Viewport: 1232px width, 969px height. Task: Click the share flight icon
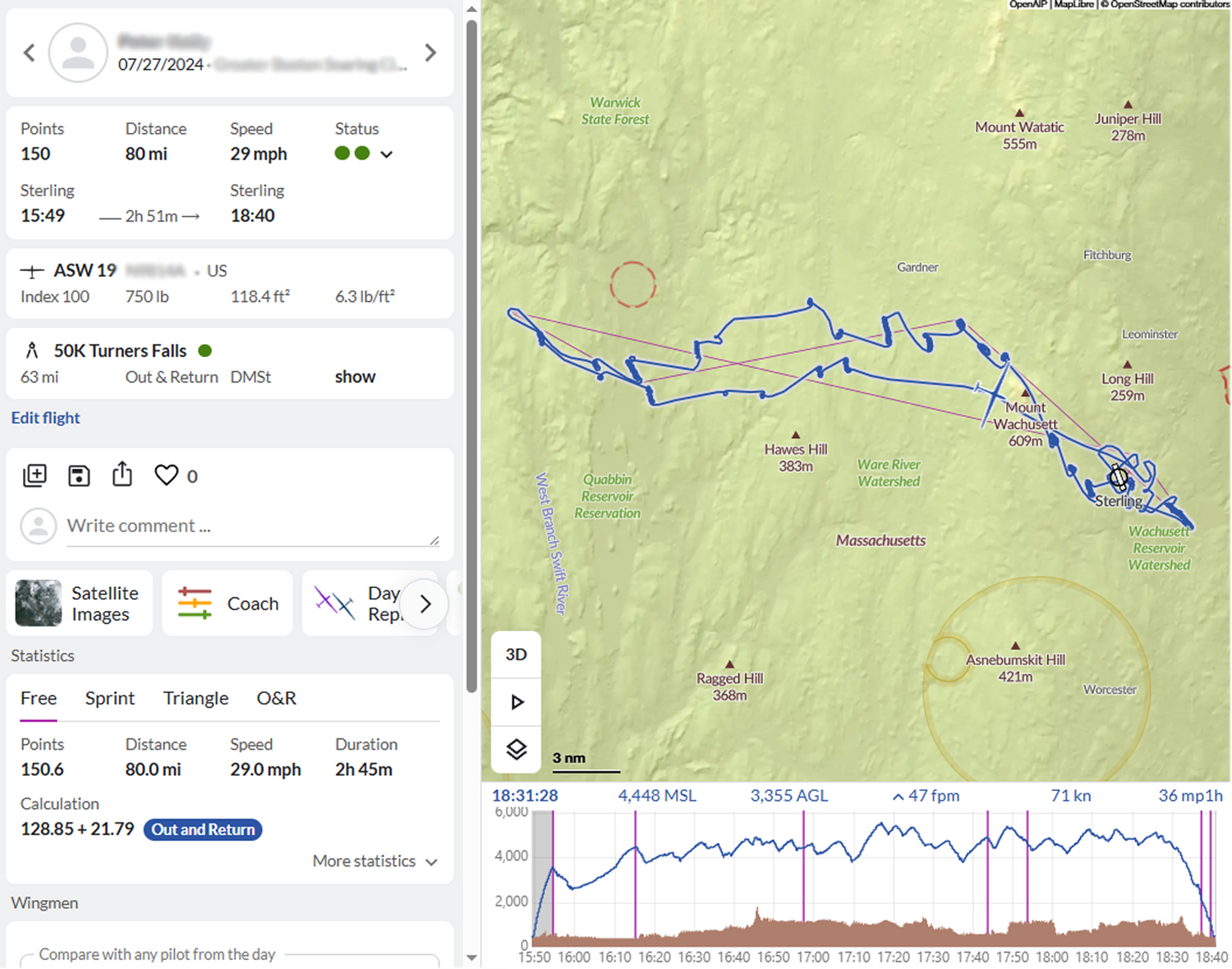click(x=122, y=475)
